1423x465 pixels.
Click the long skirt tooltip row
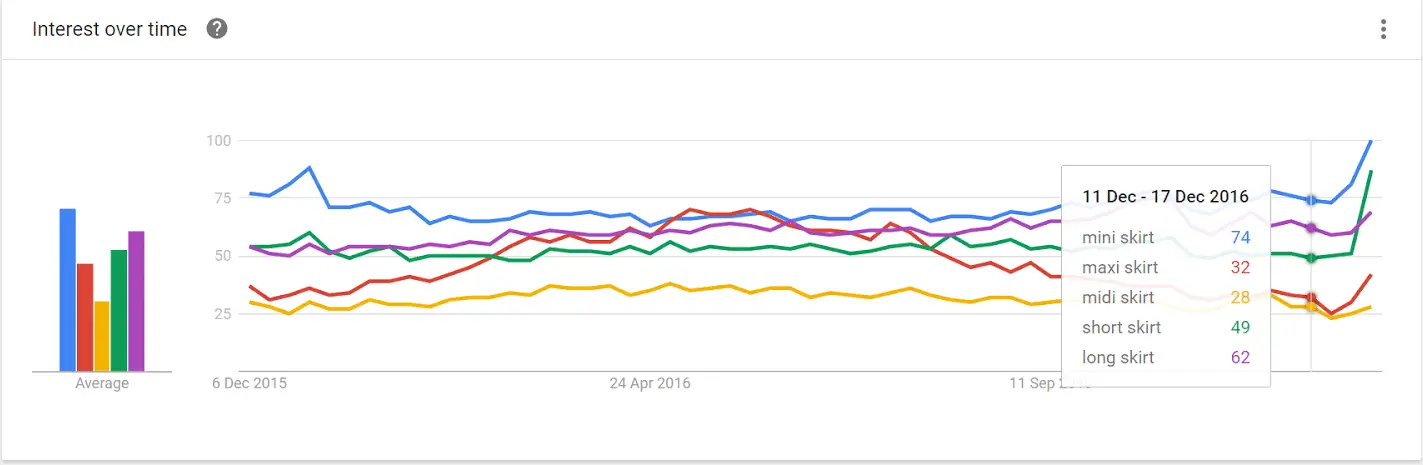click(1165, 357)
